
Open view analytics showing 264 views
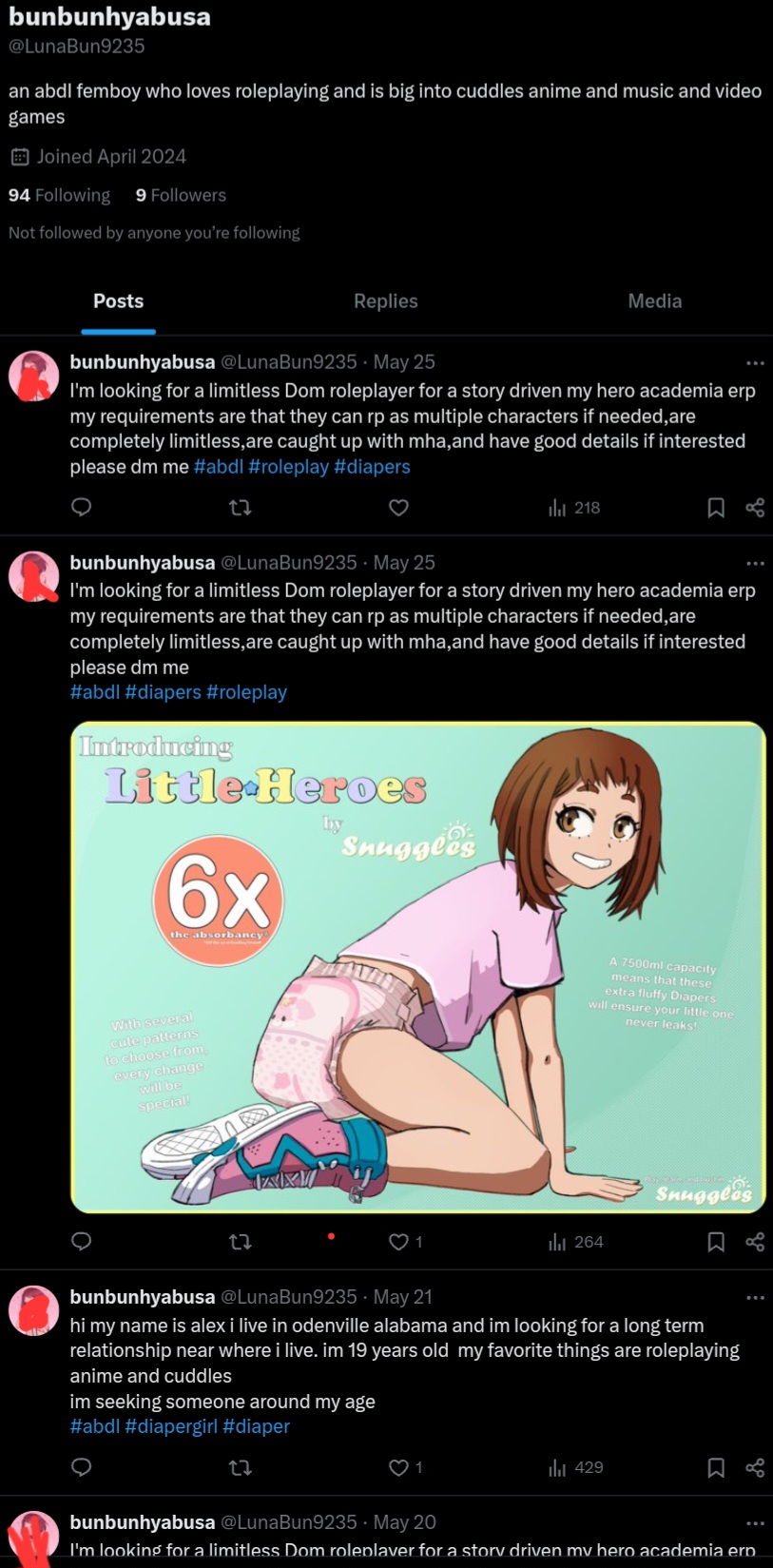point(576,1242)
